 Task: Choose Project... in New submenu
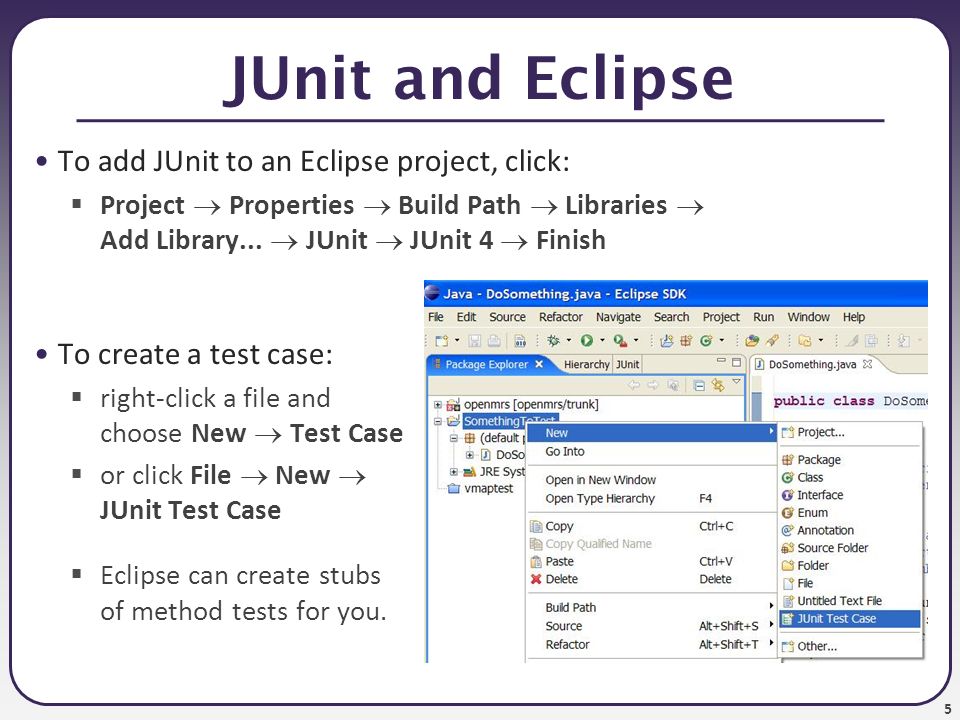click(x=850, y=432)
